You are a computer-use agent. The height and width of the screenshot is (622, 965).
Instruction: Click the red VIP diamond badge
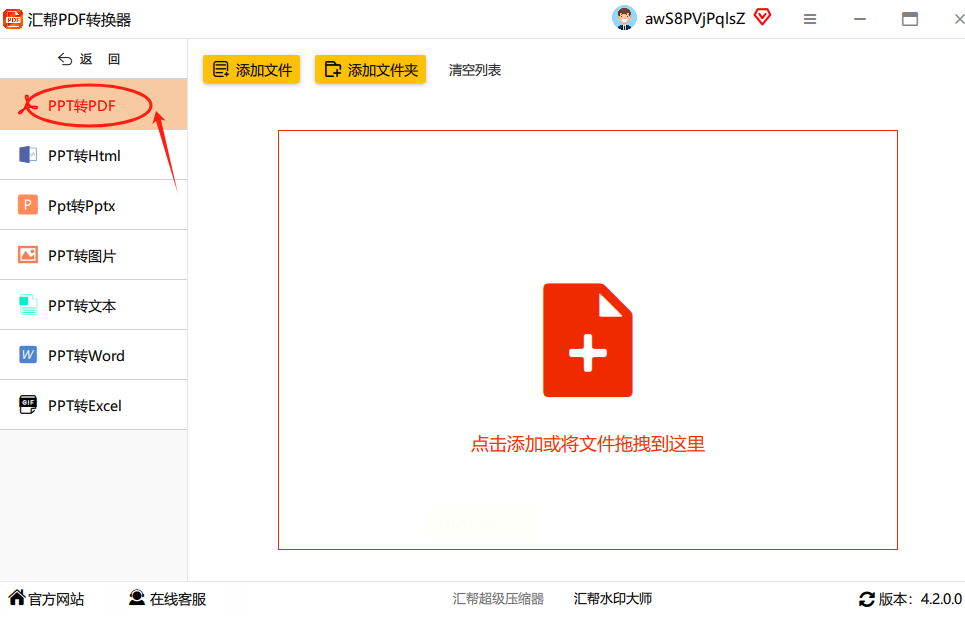763,17
